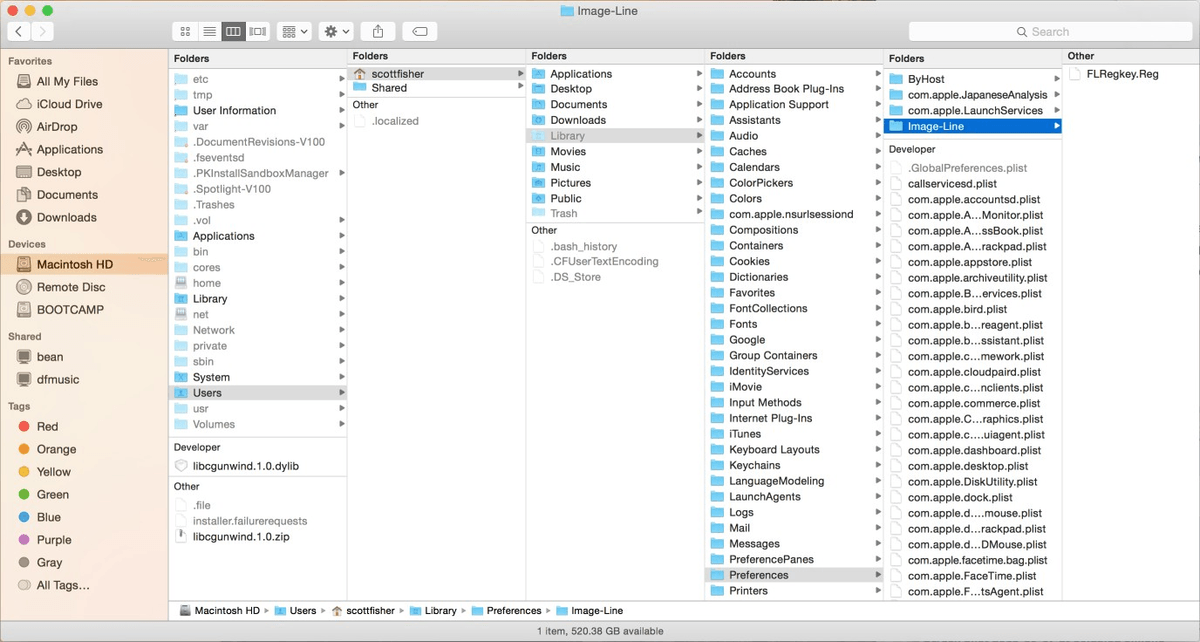1200x642 pixels.
Task: Select callservicesd.plist file
Action: pos(952,184)
